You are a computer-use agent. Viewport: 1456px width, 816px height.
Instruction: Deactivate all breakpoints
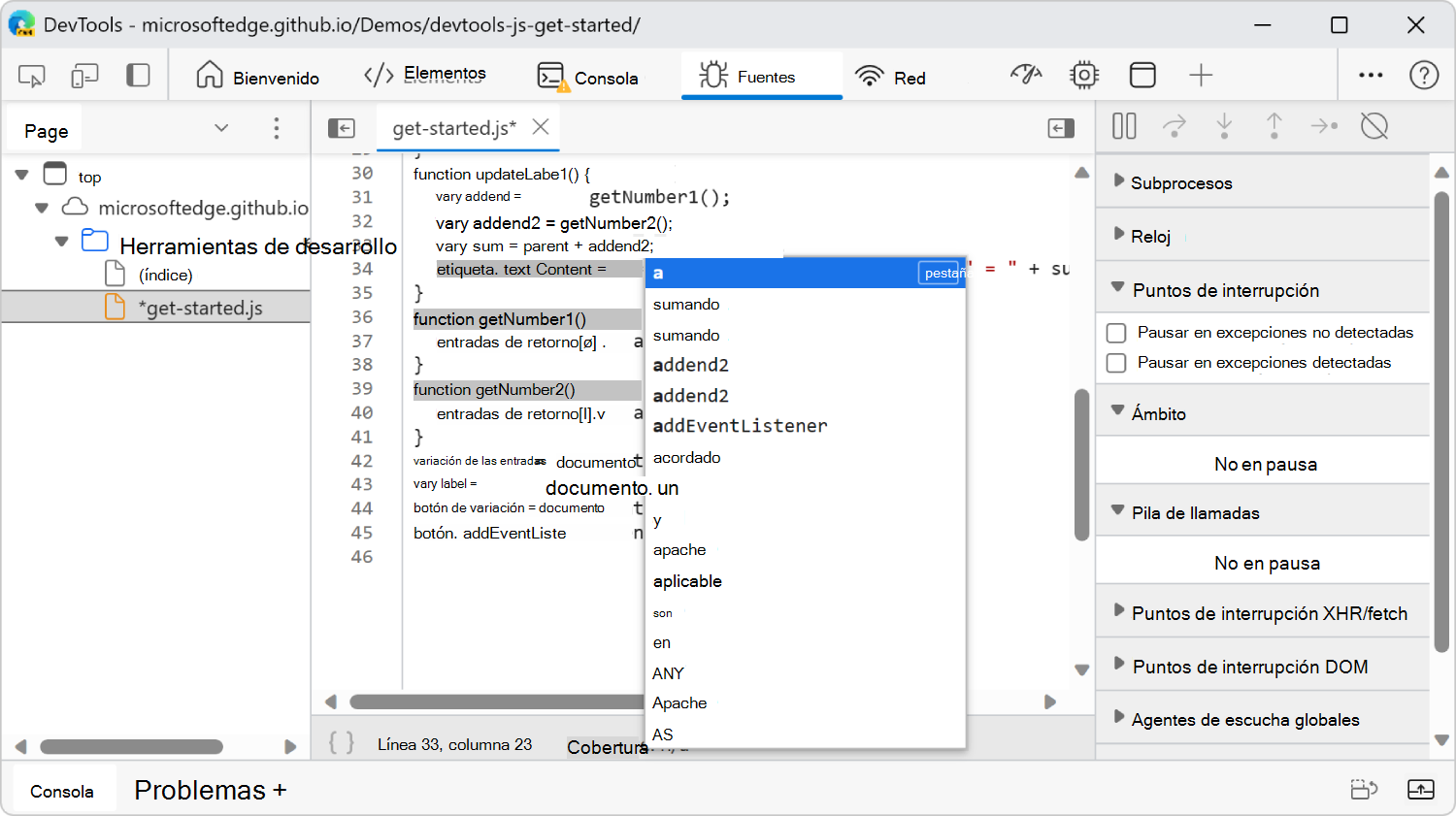[1375, 126]
